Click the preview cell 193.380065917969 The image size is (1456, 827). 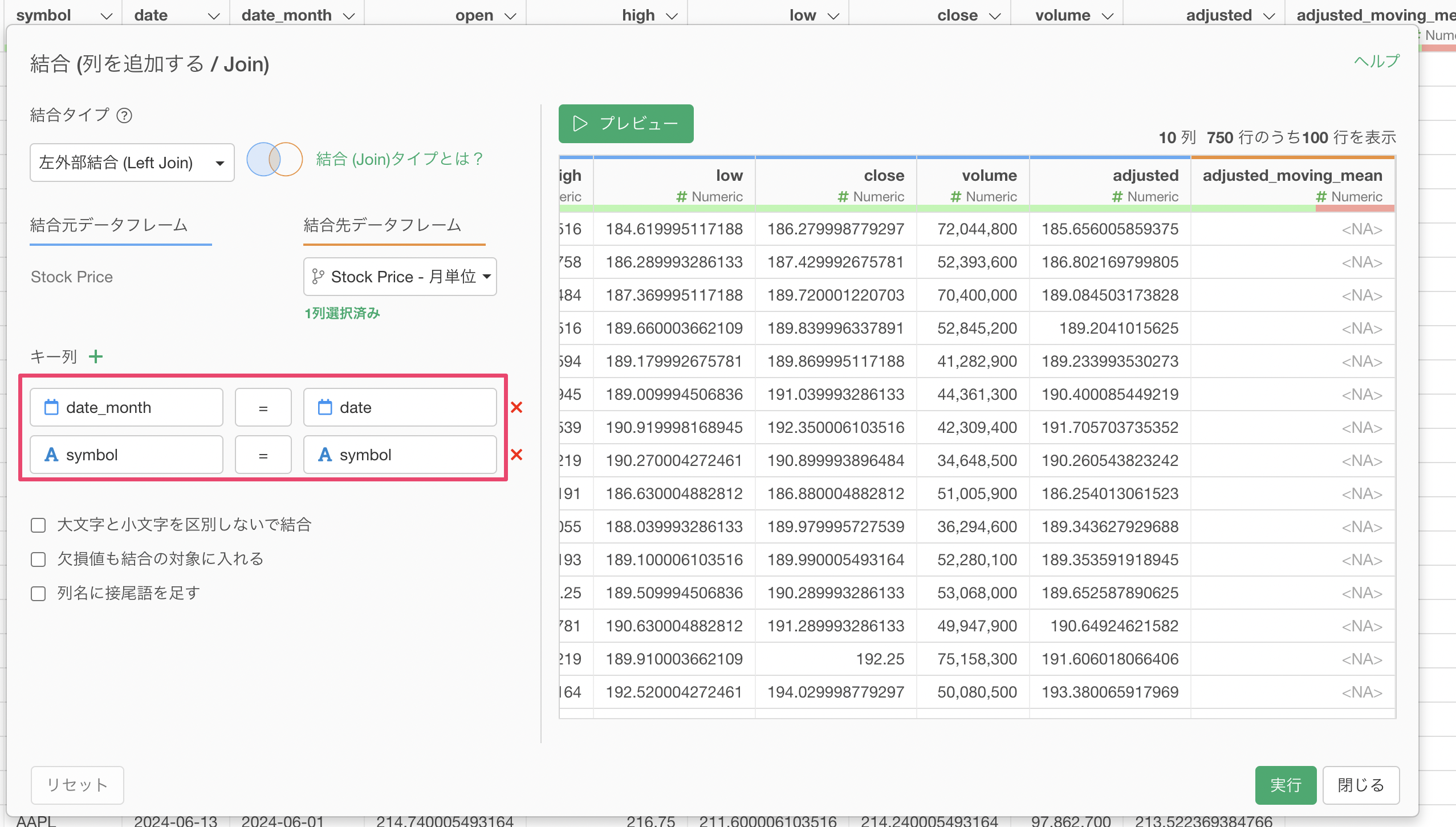coord(1110,692)
